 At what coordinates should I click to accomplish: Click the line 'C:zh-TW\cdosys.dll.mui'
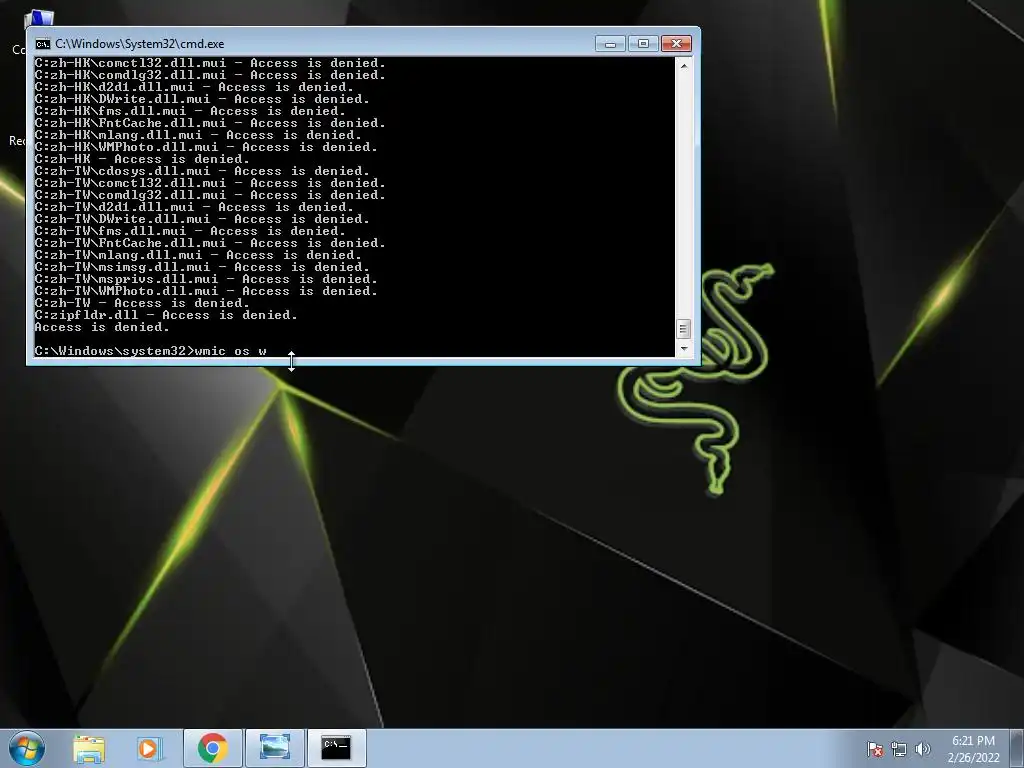[x=202, y=171]
